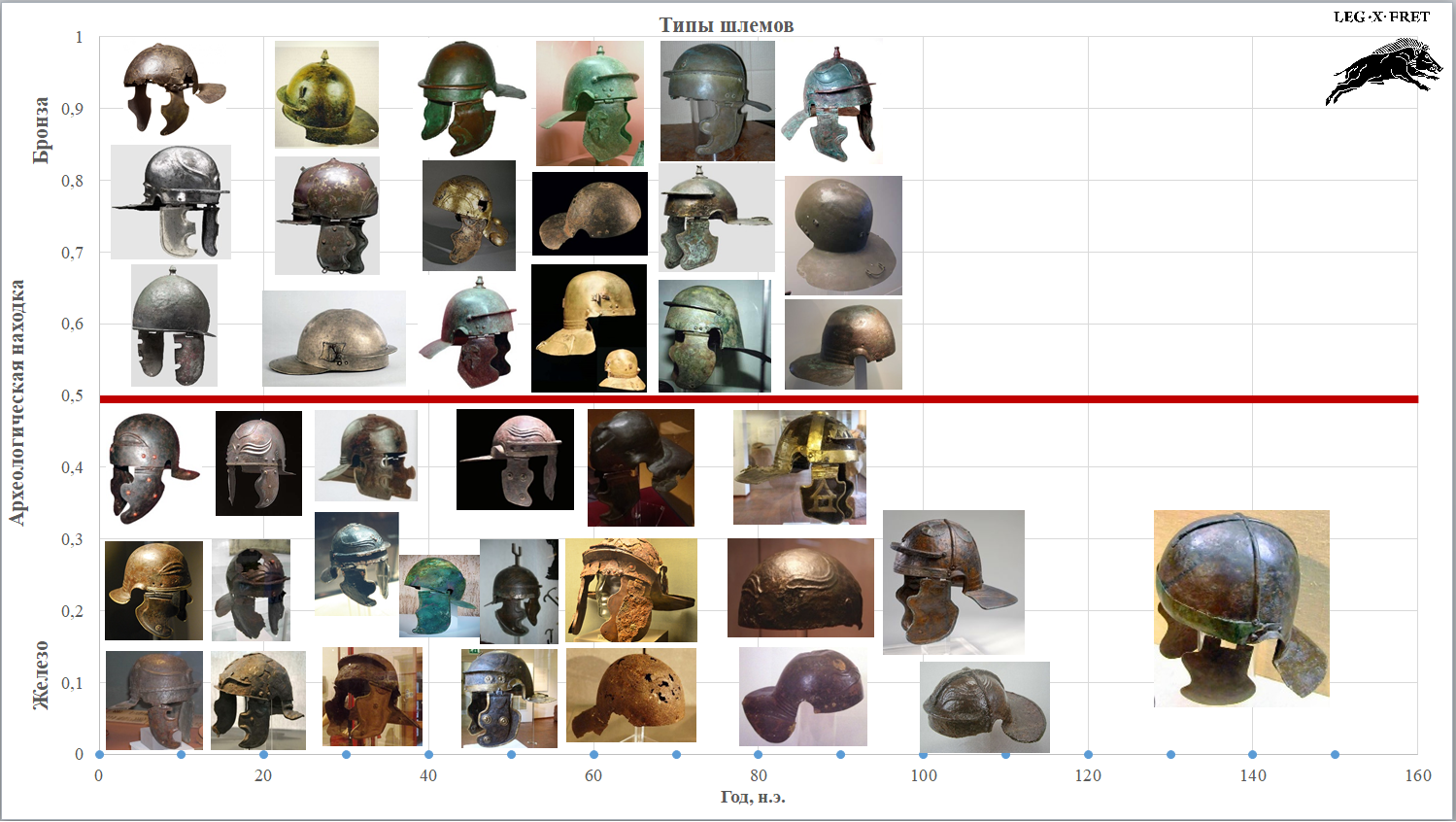The image size is (1456, 822).
Task: Select the y-axis tick label '0,7'
Action: click(x=73, y=253)
